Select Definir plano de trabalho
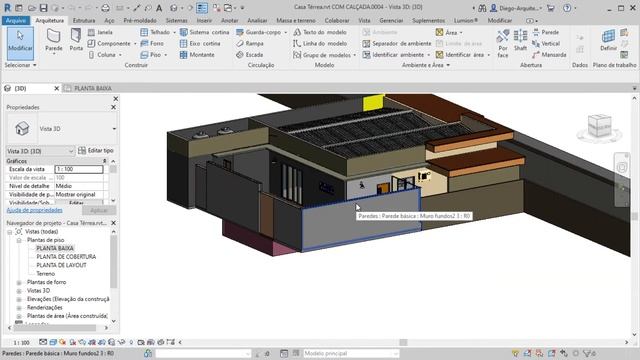The width and height of the screenshot is (640, 360). [x=608, y=40]
